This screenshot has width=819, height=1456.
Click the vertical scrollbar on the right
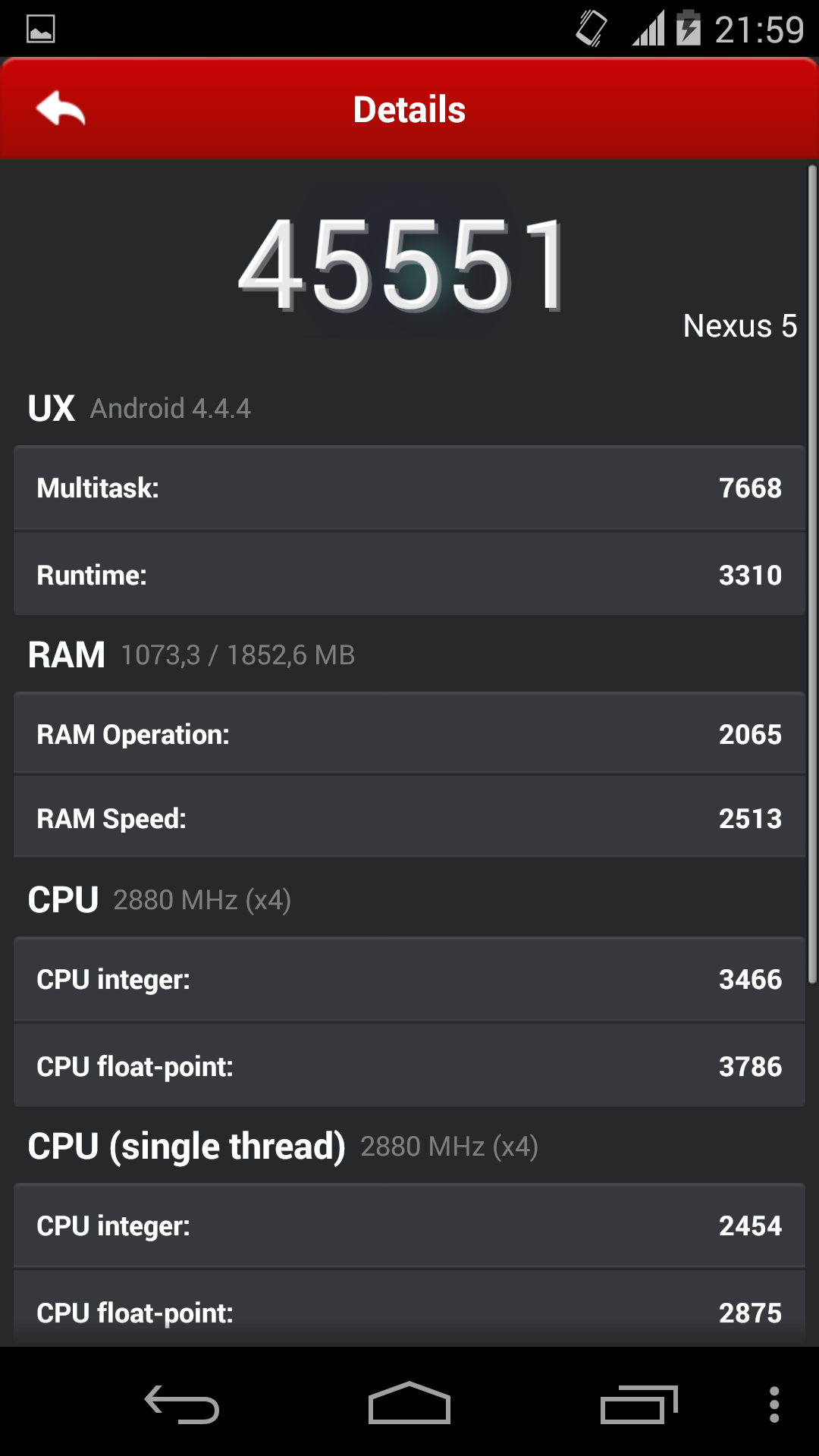[812, 574]
